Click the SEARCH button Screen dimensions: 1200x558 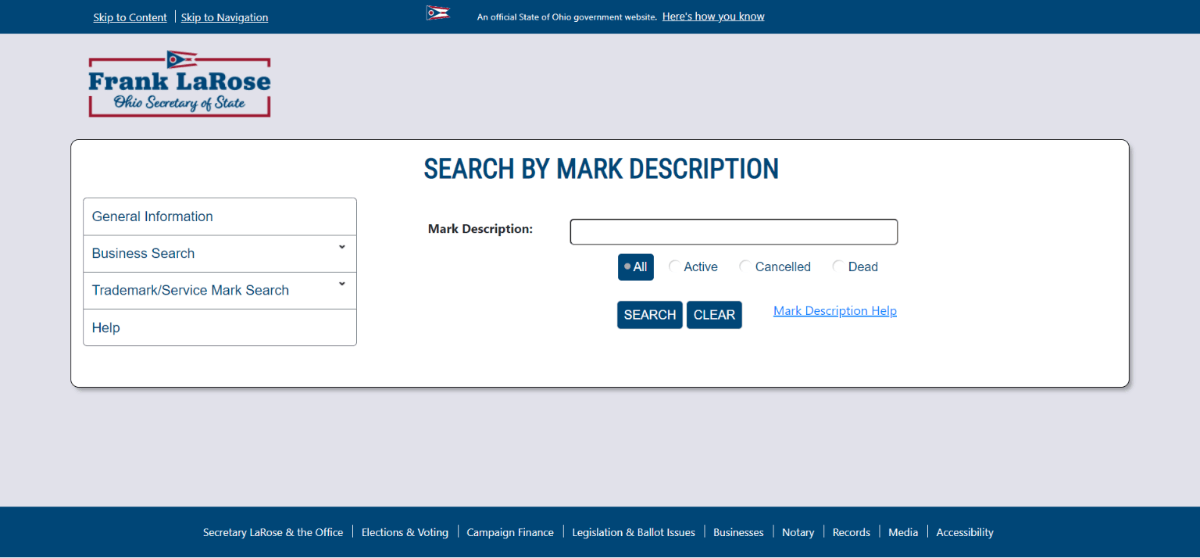pos(650,315)
